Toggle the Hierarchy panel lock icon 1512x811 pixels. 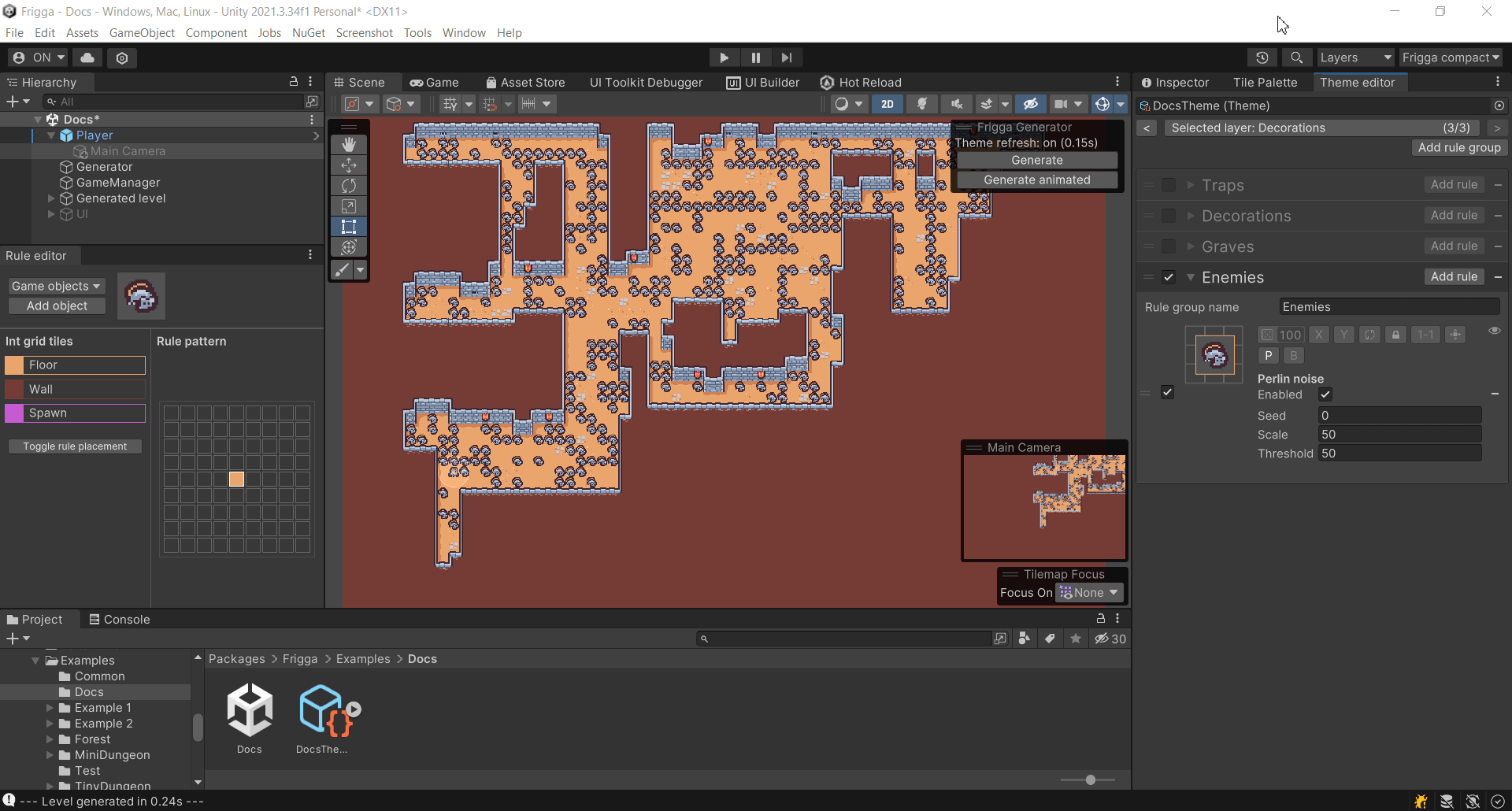coord(293,82)
